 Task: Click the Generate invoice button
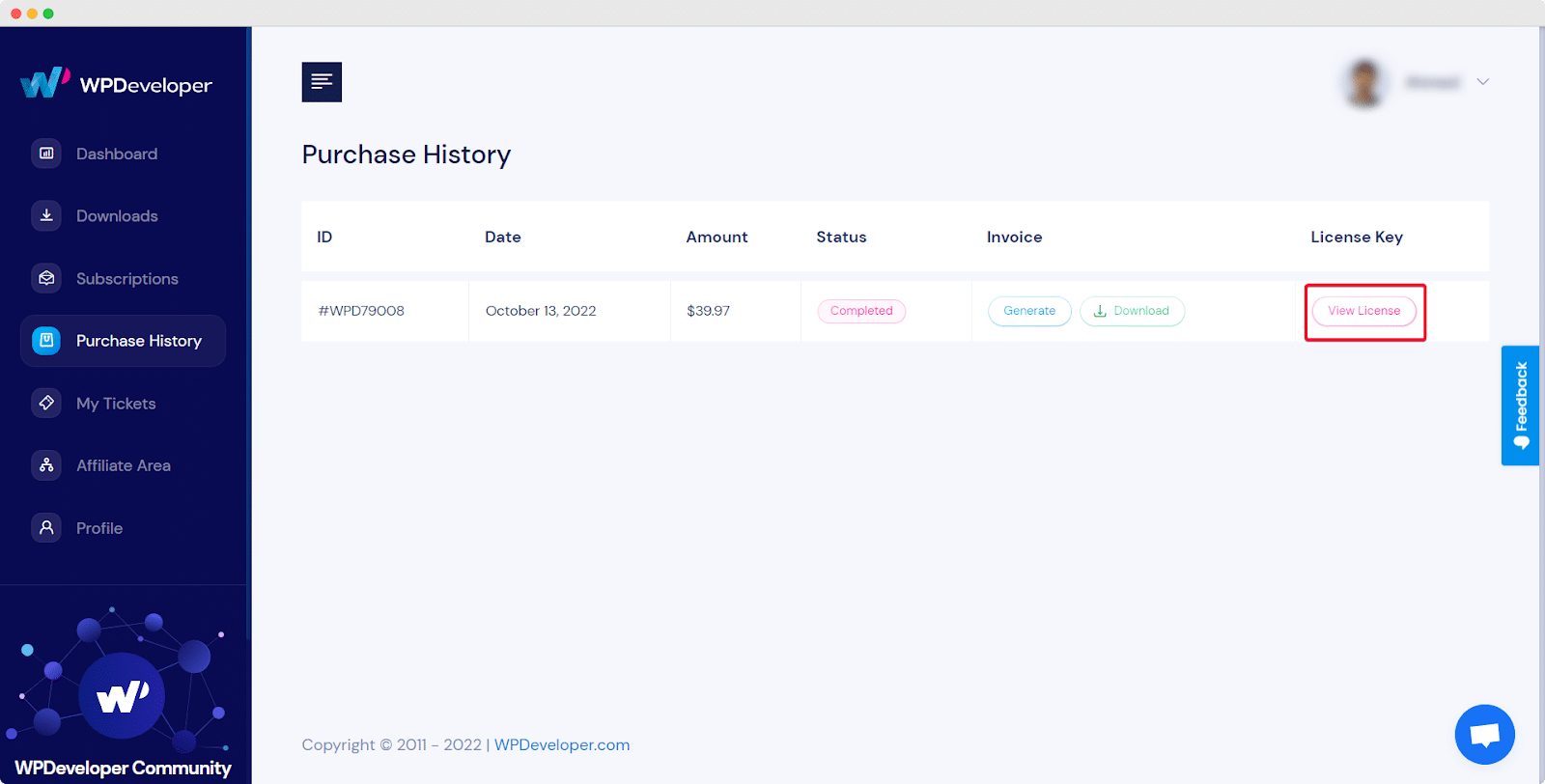(1029, 311)
